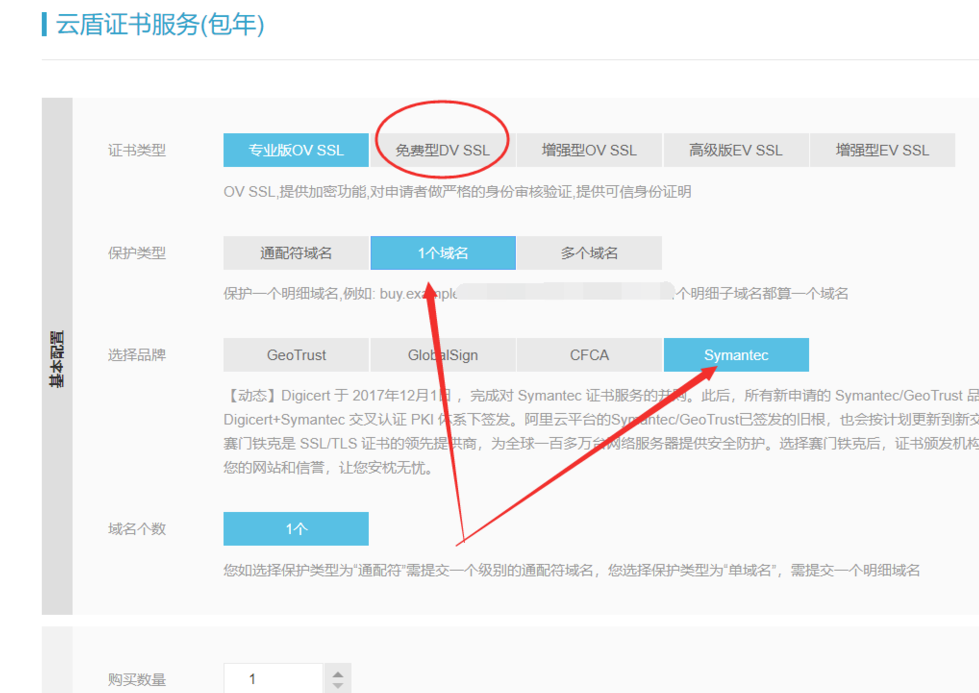The height and width of the screenshot is (693, 979).
Task: Click the 【动态】Digicert announcement text
Action: [601, 431]
